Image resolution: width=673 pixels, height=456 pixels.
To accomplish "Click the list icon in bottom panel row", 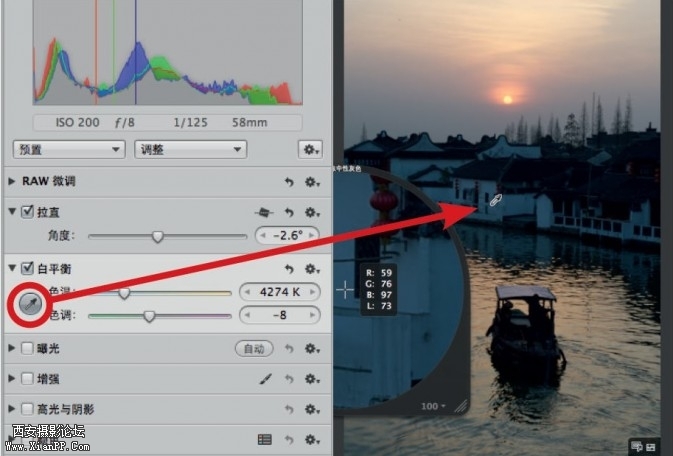I will (x=264, y=439).
